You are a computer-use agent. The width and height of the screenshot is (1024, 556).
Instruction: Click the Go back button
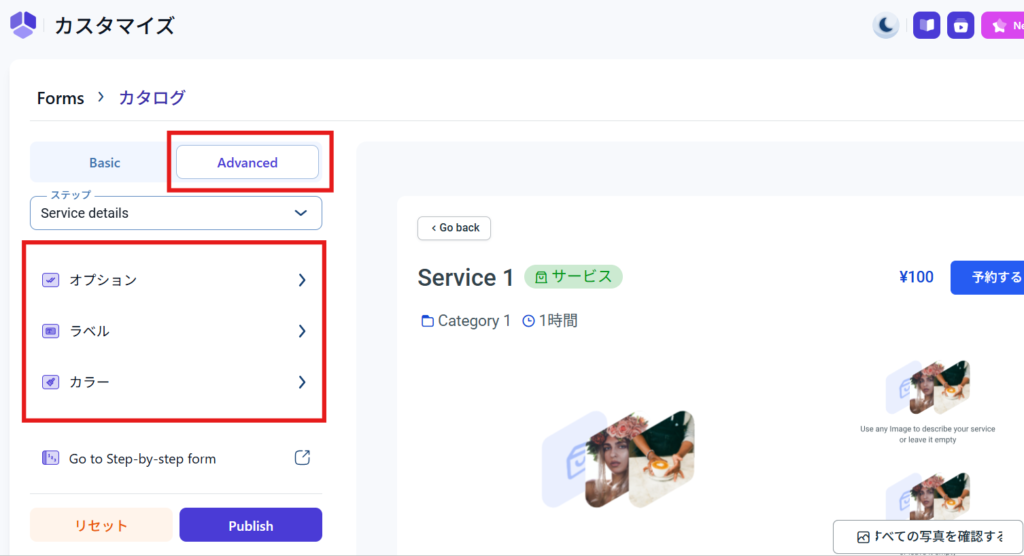coord(454,228)
